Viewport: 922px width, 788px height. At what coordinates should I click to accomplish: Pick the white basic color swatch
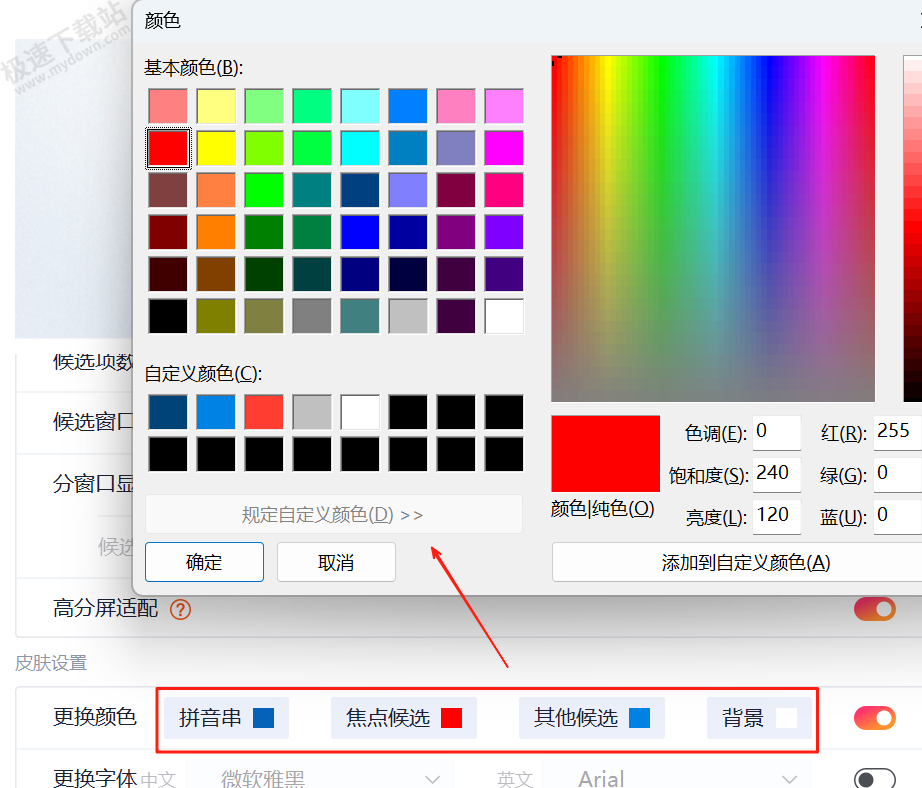504,316
